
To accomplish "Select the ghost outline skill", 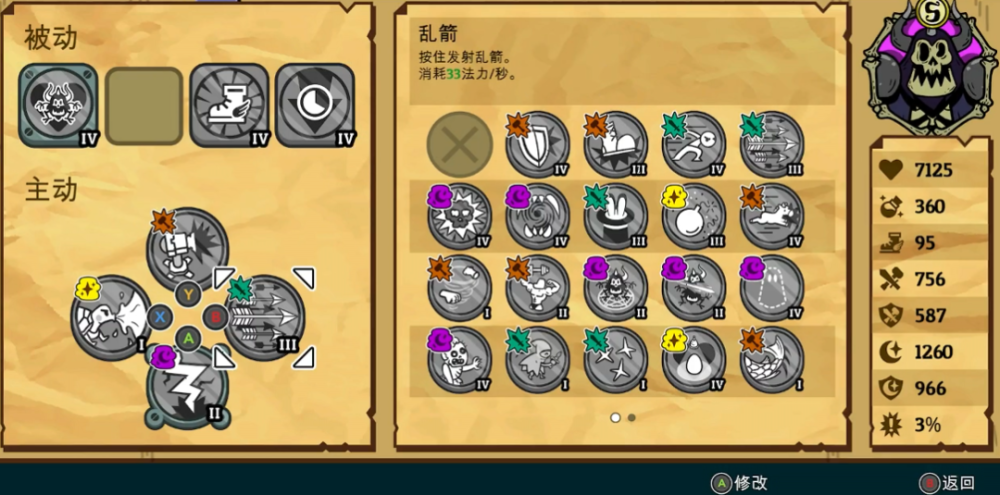I will click(x=772, y=288).
